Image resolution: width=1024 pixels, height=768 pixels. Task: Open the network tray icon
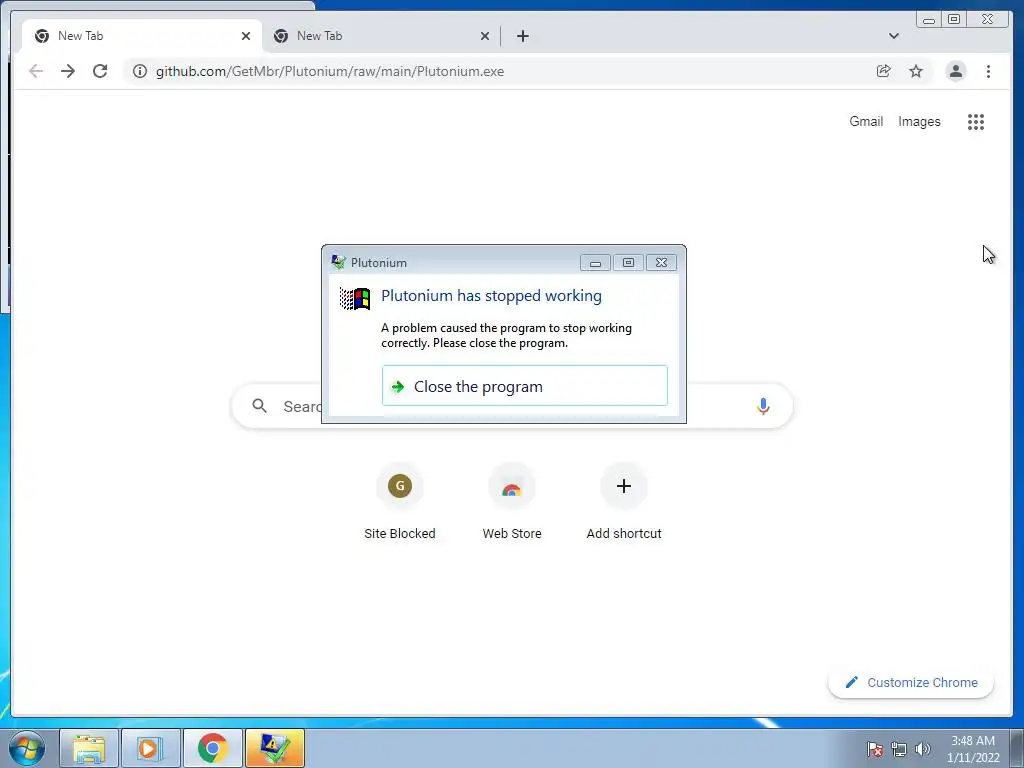tap(899, 749)
